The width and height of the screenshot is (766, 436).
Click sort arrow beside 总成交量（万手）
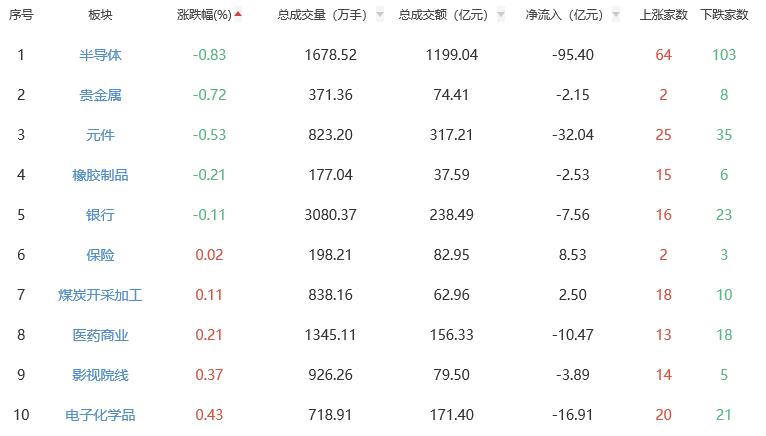pyautogui.click(x=379, y=16)
